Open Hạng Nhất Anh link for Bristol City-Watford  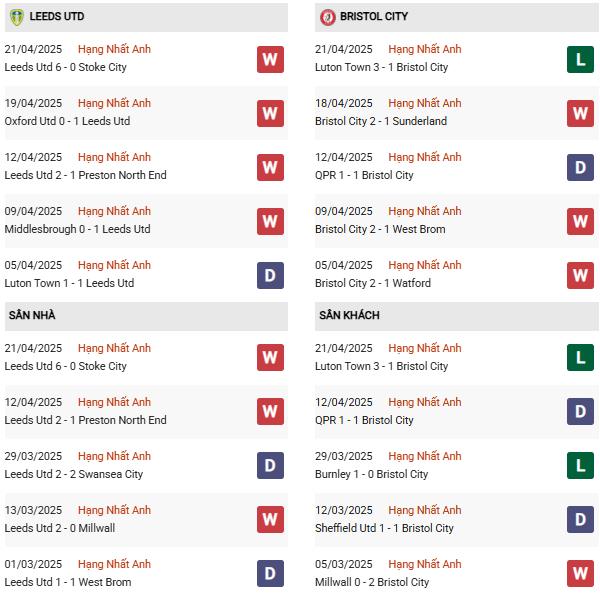click(x=425, y=265)
